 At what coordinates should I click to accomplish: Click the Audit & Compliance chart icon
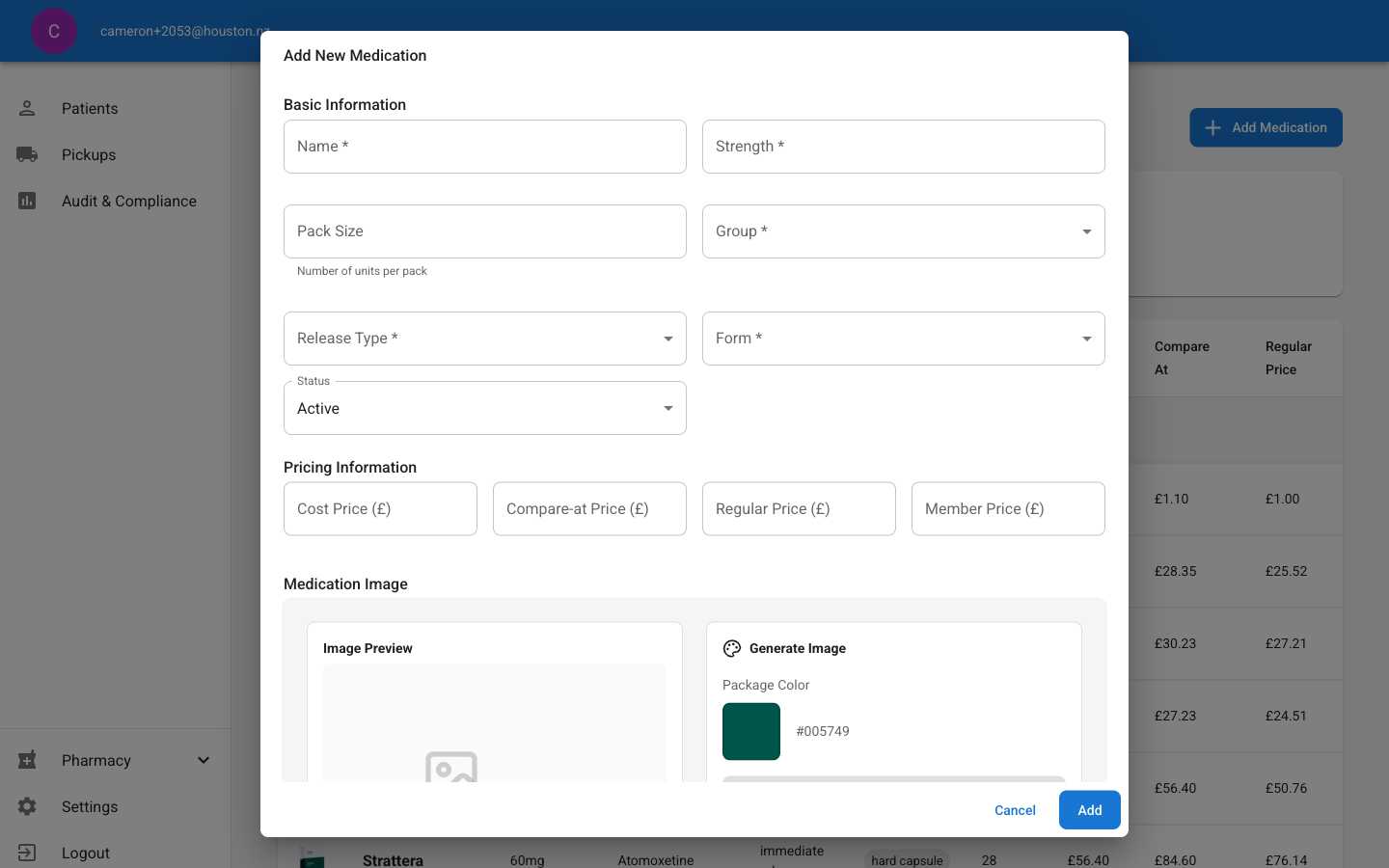27,201
